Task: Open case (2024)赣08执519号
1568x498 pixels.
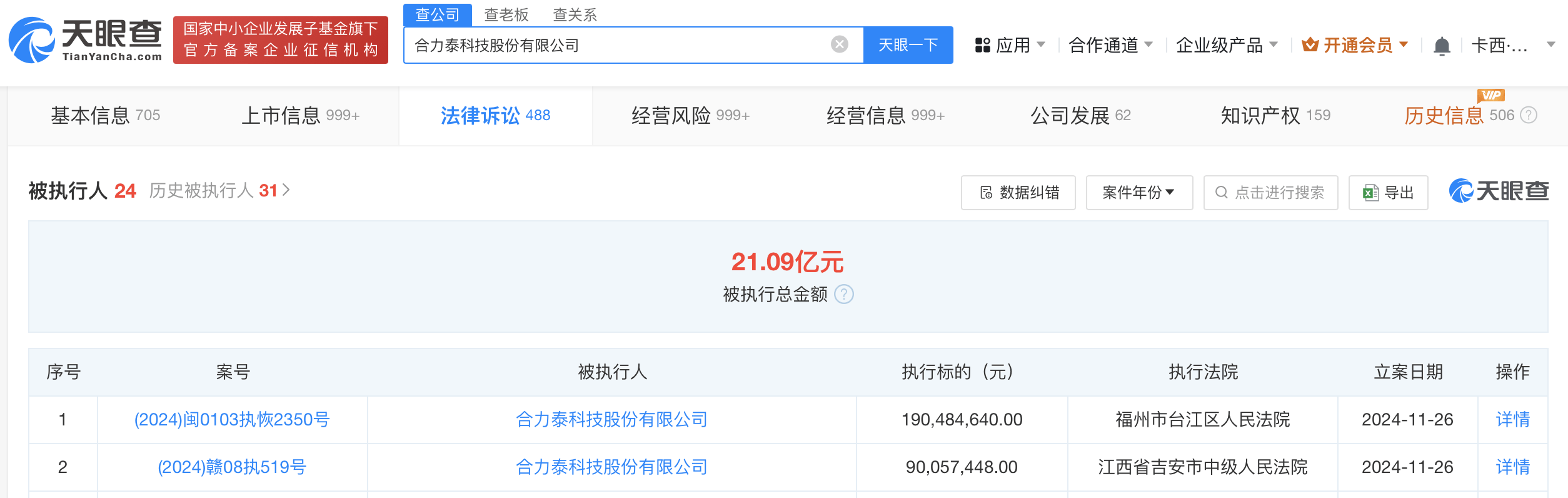Action: [232, 467]
